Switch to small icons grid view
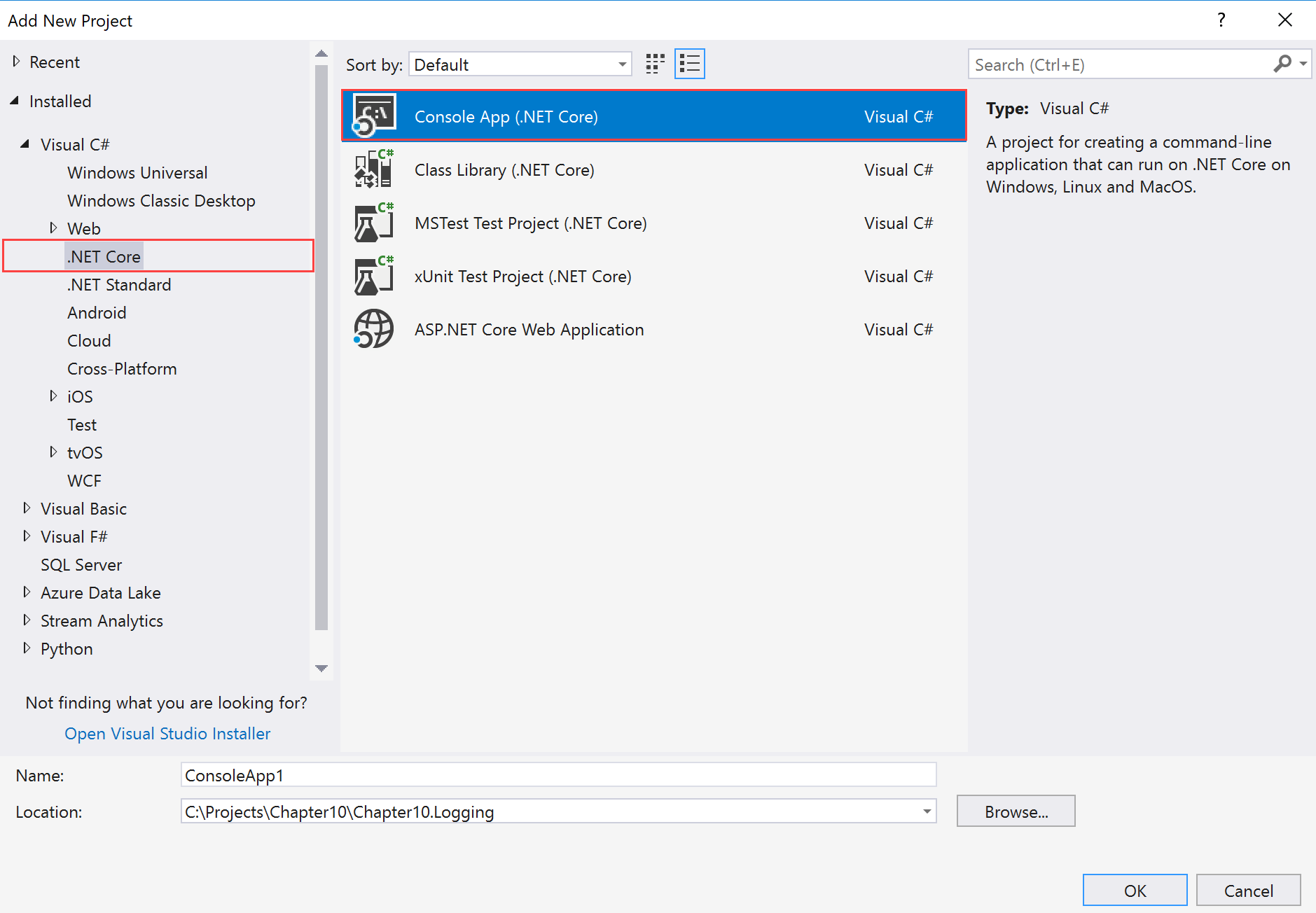 pos(655,64)
